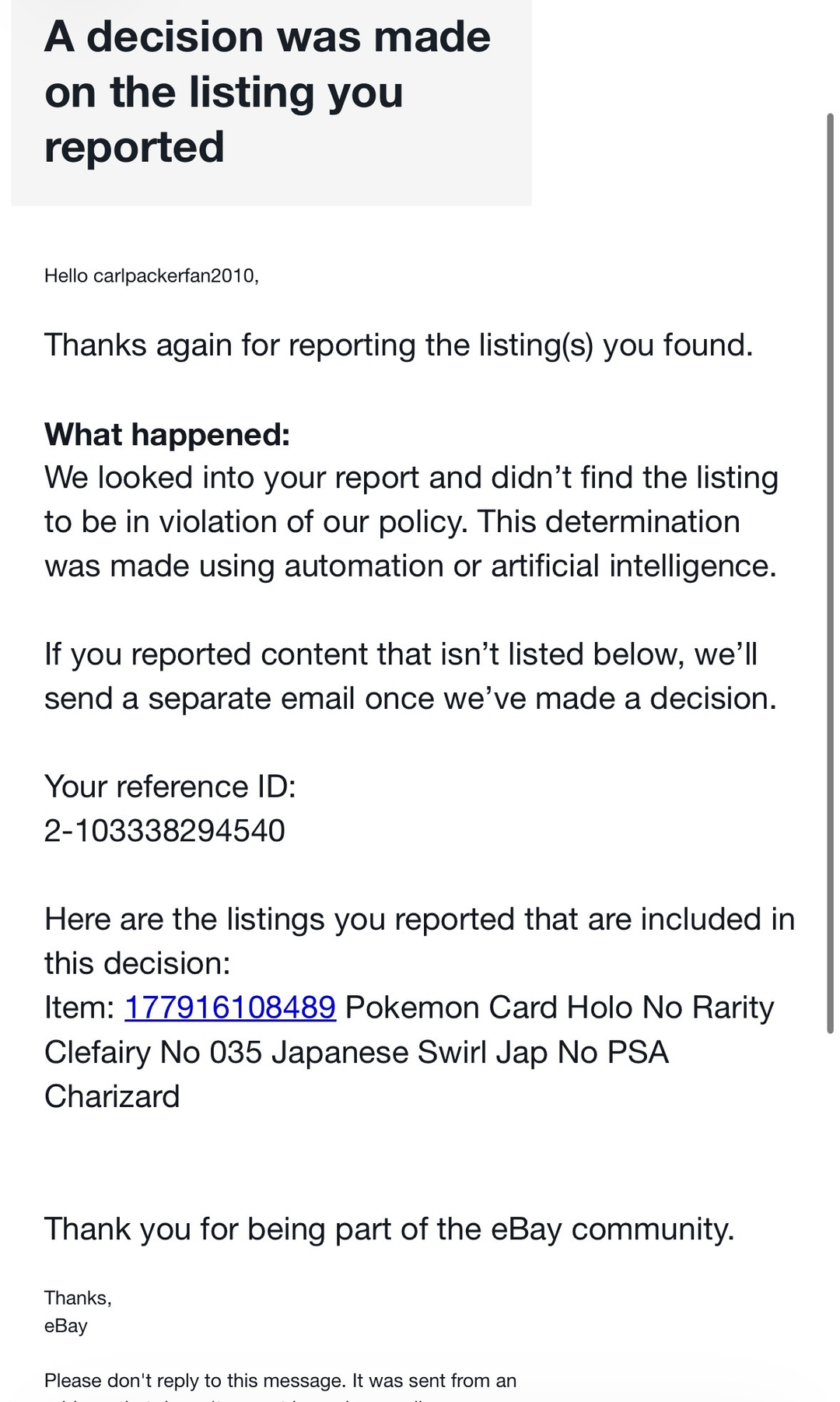Click the "Your reference ID:" label
The image size is (840, 1402).
coord(170,787)
